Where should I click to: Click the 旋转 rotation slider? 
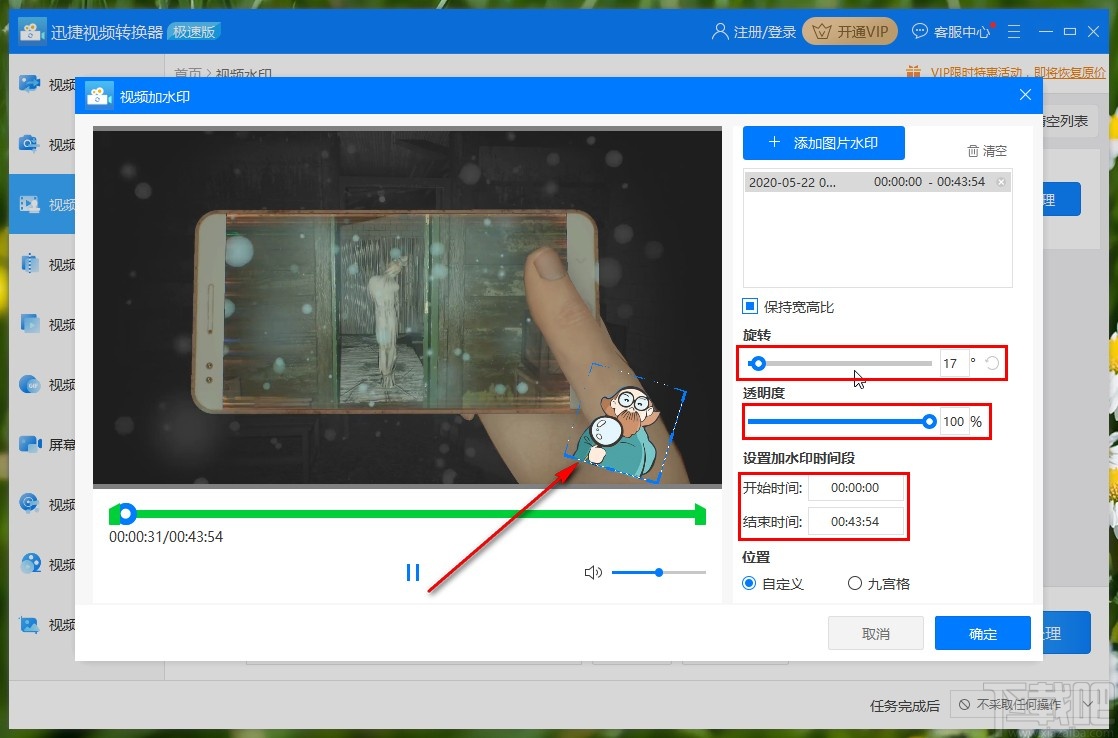(839, 364)
